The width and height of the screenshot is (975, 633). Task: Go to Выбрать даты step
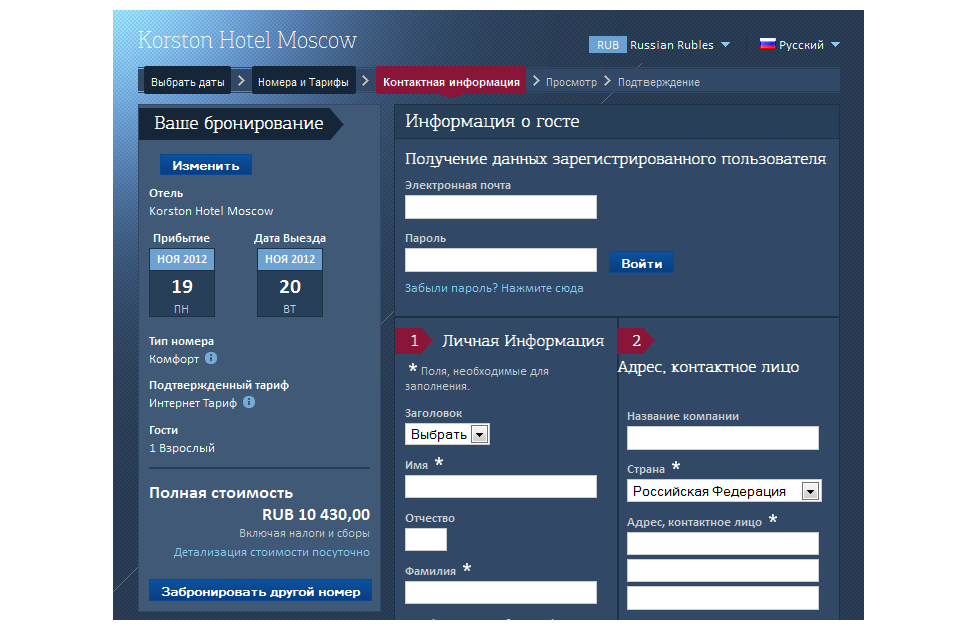pyautogui.click(x=187, y=82)
